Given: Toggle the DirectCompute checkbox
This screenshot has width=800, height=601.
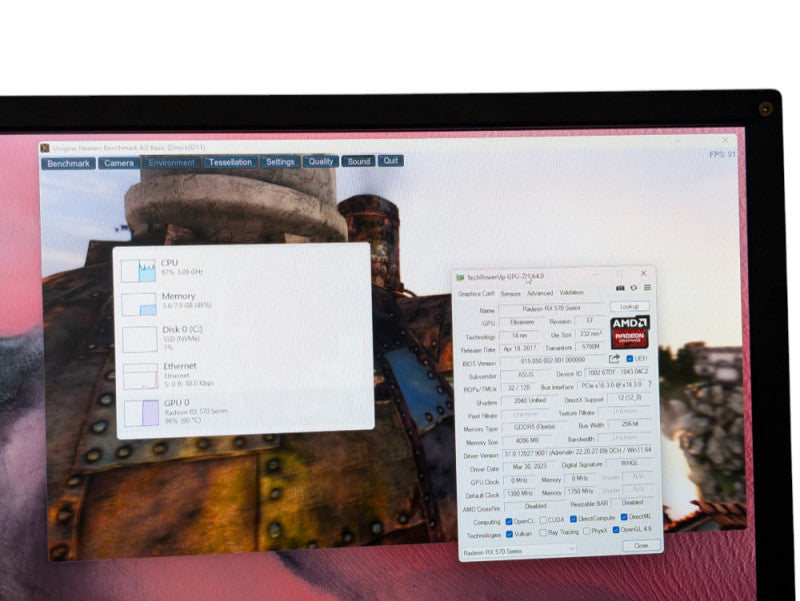Looking at the screenshot, I should [573, 519].
